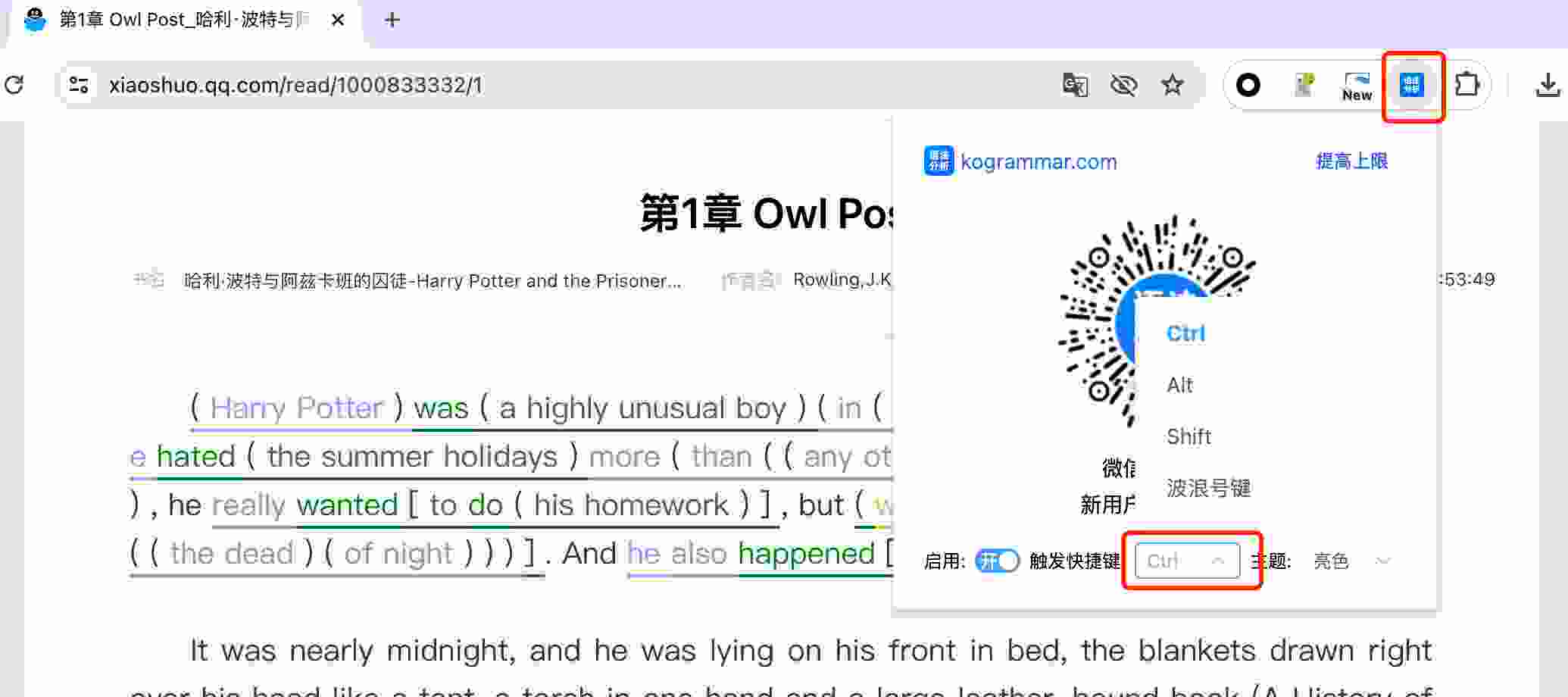The width and height of the screenshot is (1568, 697).
Task: Choose 波浪号键 from the shortcut list
Action: coord(1208,488)
